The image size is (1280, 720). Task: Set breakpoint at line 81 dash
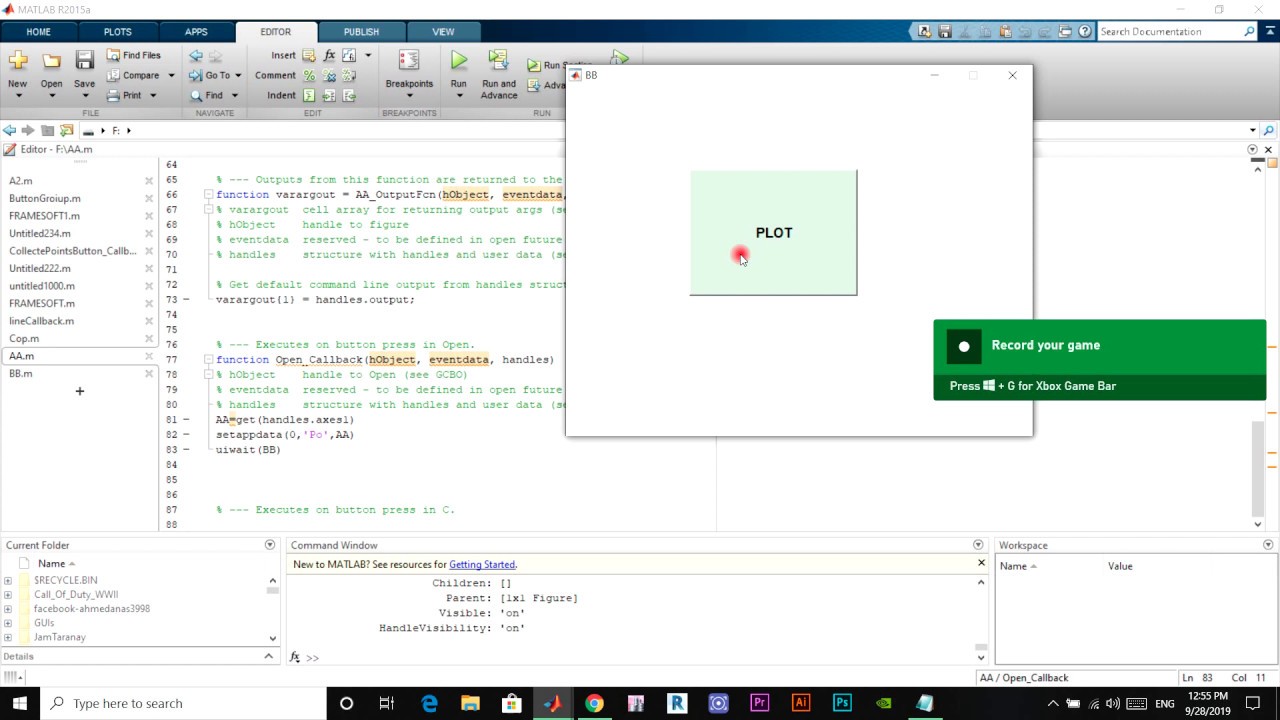[186, 420]
